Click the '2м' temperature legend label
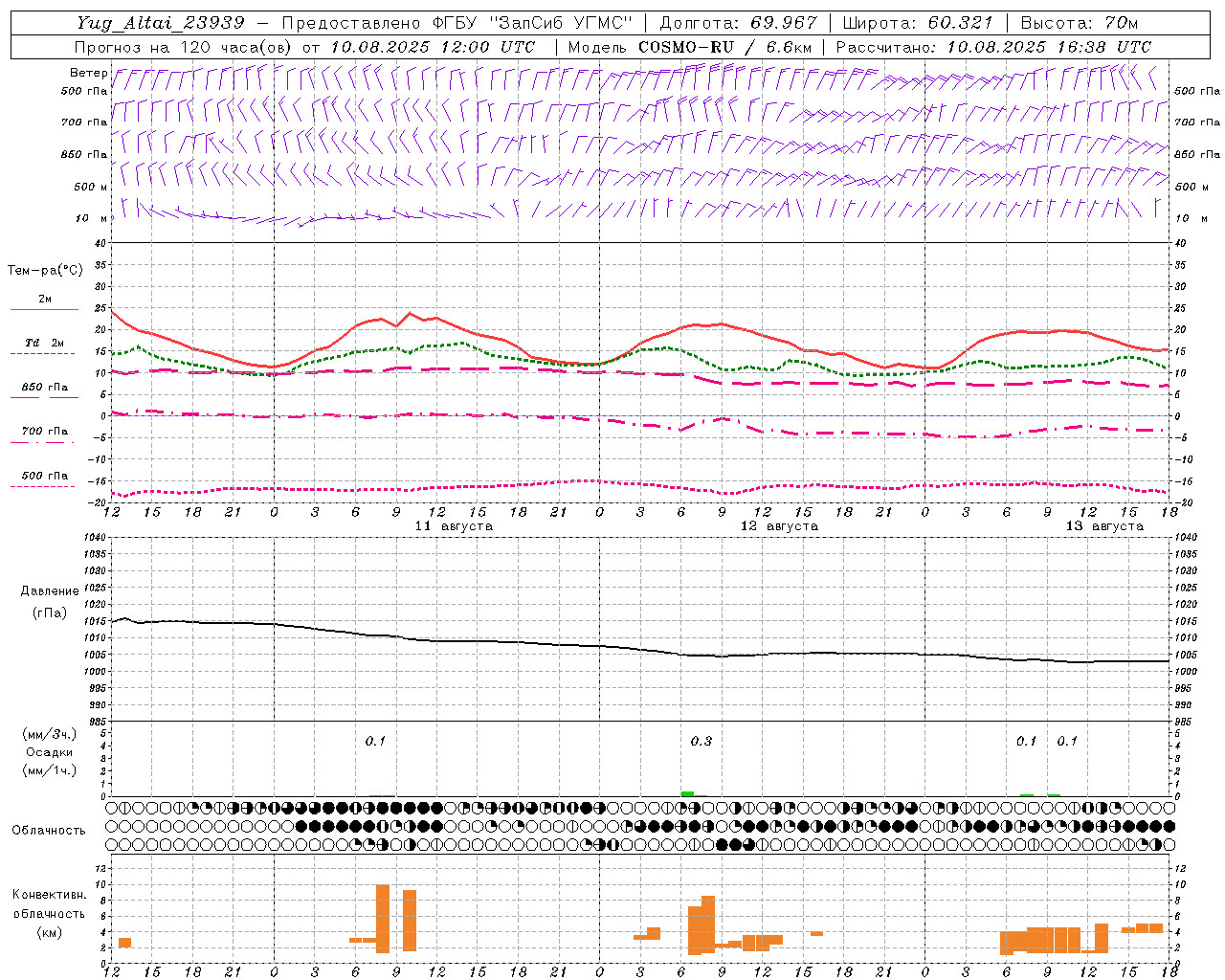The image size is (1225, 980). [x=45, y=300]
